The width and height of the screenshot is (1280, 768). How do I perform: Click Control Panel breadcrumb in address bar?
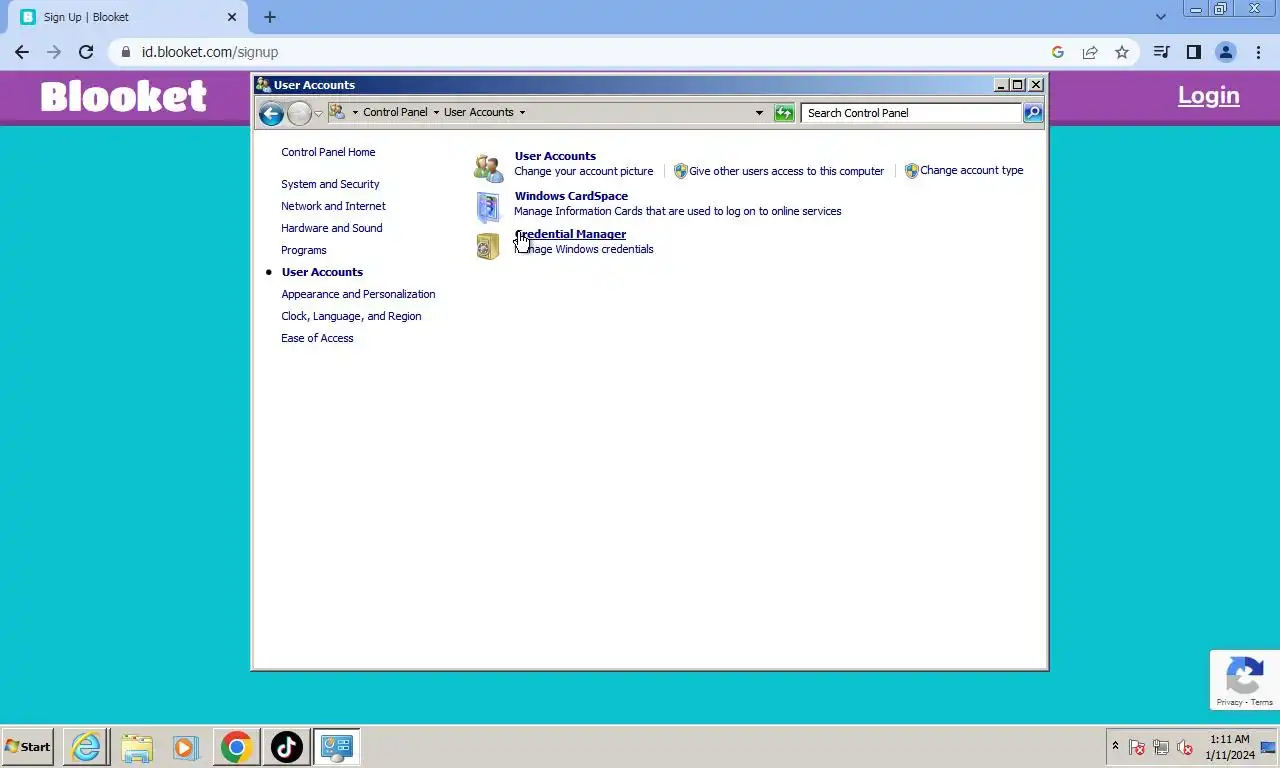point(395,112)
